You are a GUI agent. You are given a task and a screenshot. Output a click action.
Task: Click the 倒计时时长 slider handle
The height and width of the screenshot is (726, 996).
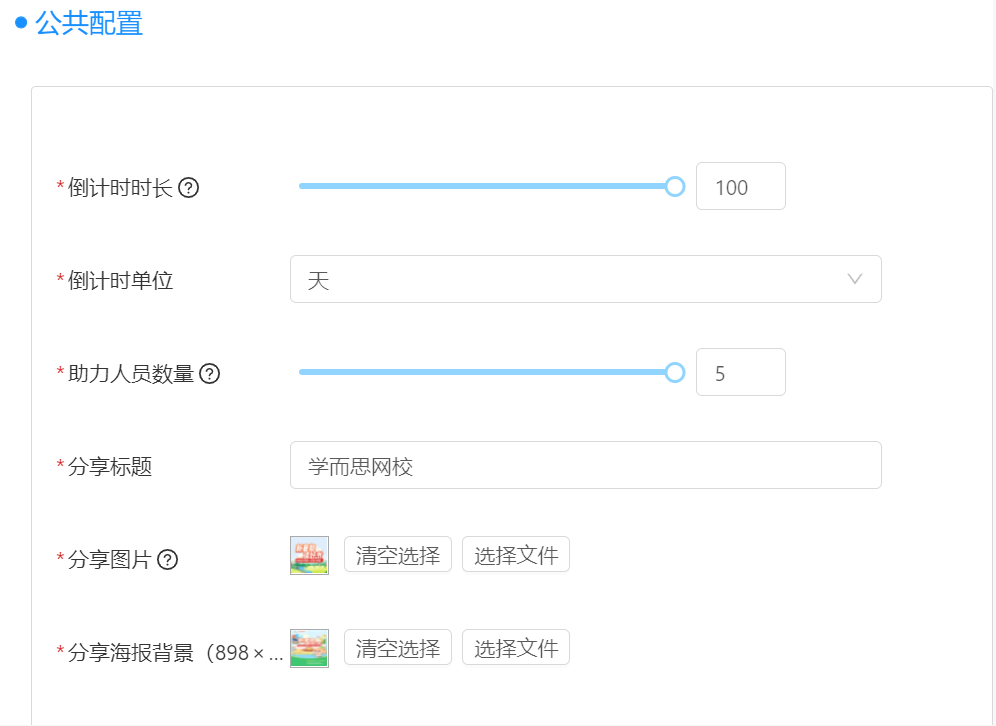(675, 186)
